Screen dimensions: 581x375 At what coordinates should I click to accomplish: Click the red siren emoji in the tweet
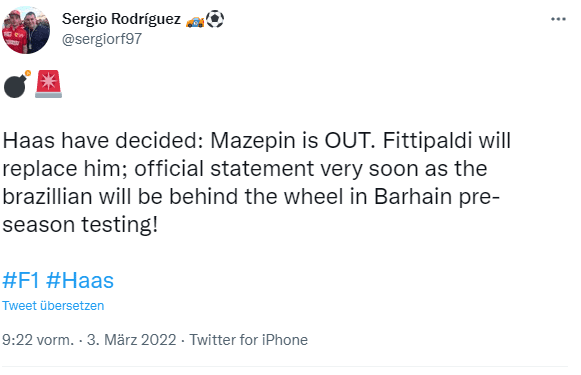pos(49,84)
